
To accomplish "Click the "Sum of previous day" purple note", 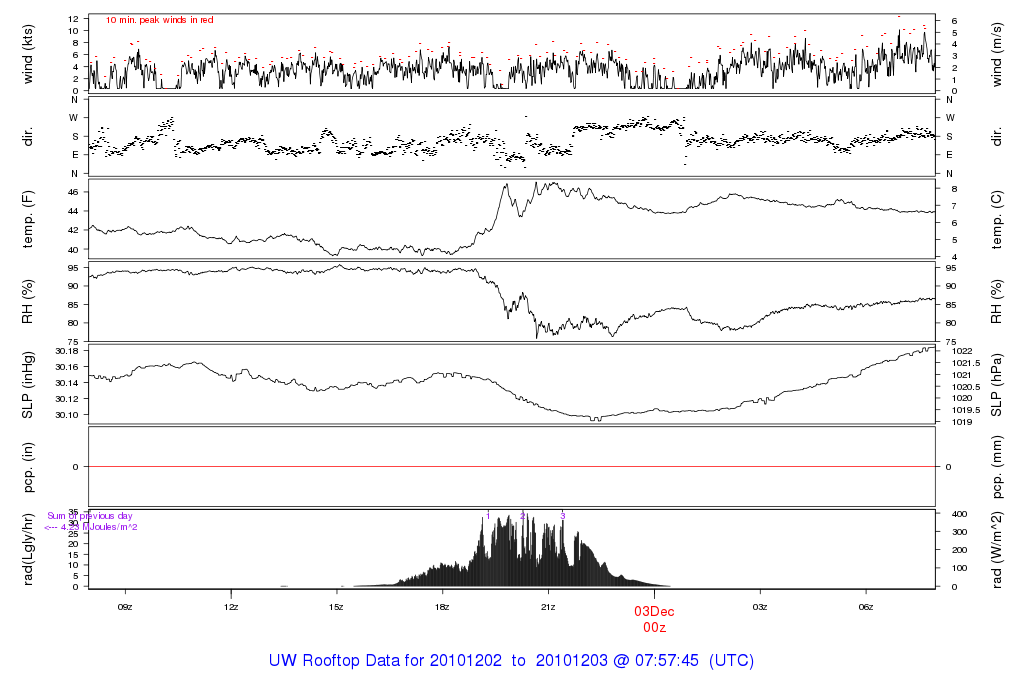I will point(89,516).
